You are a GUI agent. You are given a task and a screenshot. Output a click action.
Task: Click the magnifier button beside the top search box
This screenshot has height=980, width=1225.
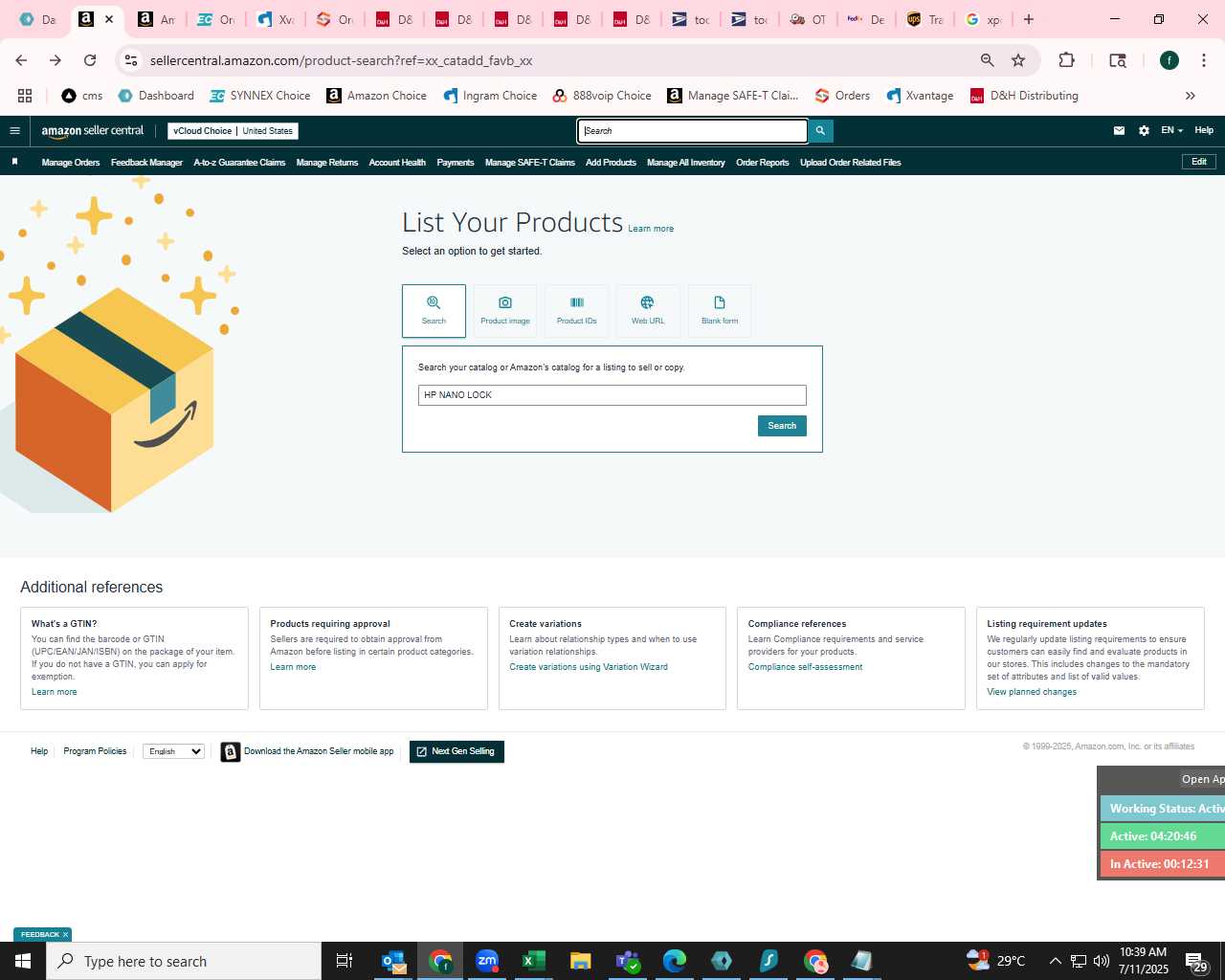pyautogui.click(x=820, y=131)
